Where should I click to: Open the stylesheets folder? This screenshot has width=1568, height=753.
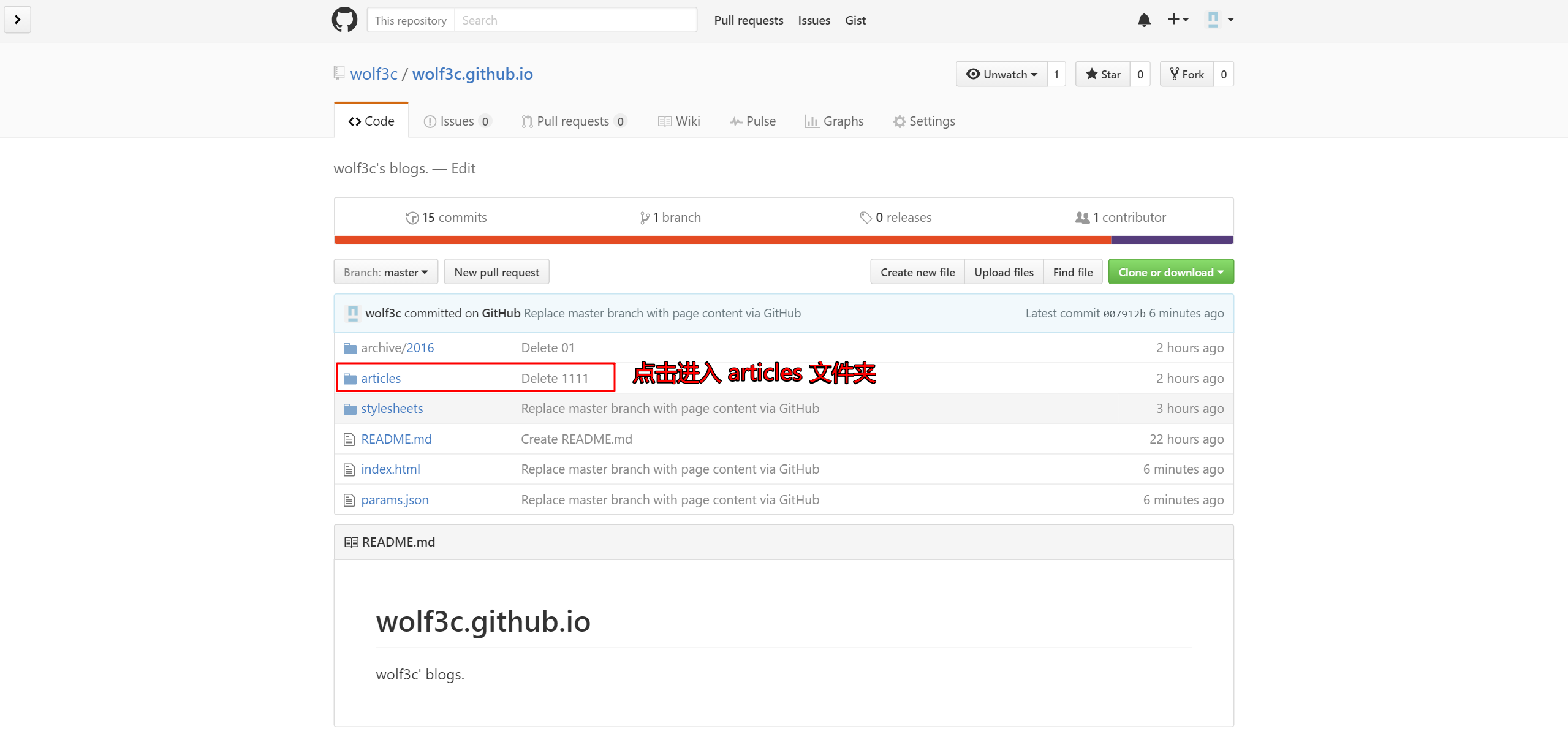click(392, 409)
